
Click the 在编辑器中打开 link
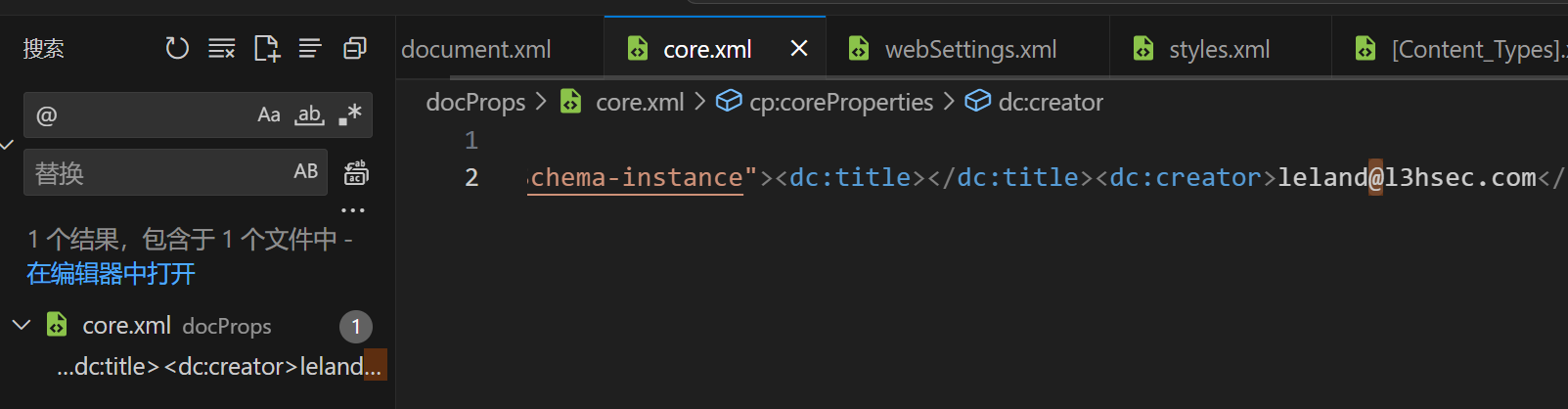pyautogui.click(x=111, y=274)
